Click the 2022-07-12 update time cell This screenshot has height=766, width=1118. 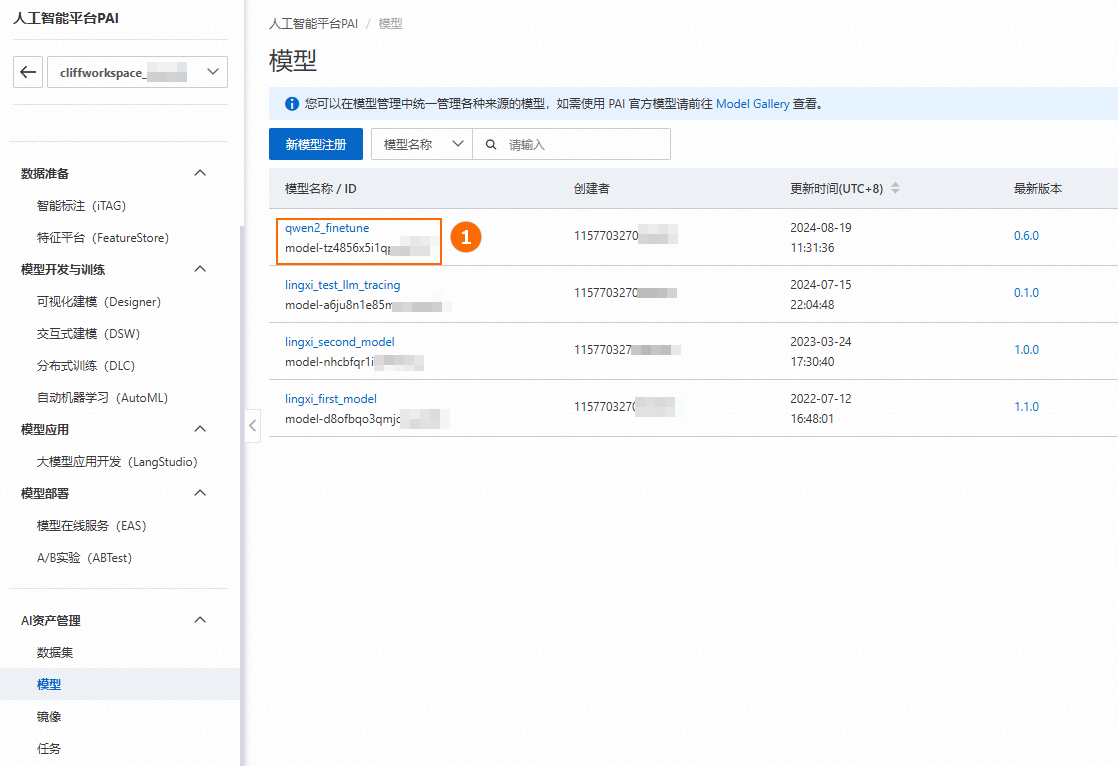[x=821, y=409]
